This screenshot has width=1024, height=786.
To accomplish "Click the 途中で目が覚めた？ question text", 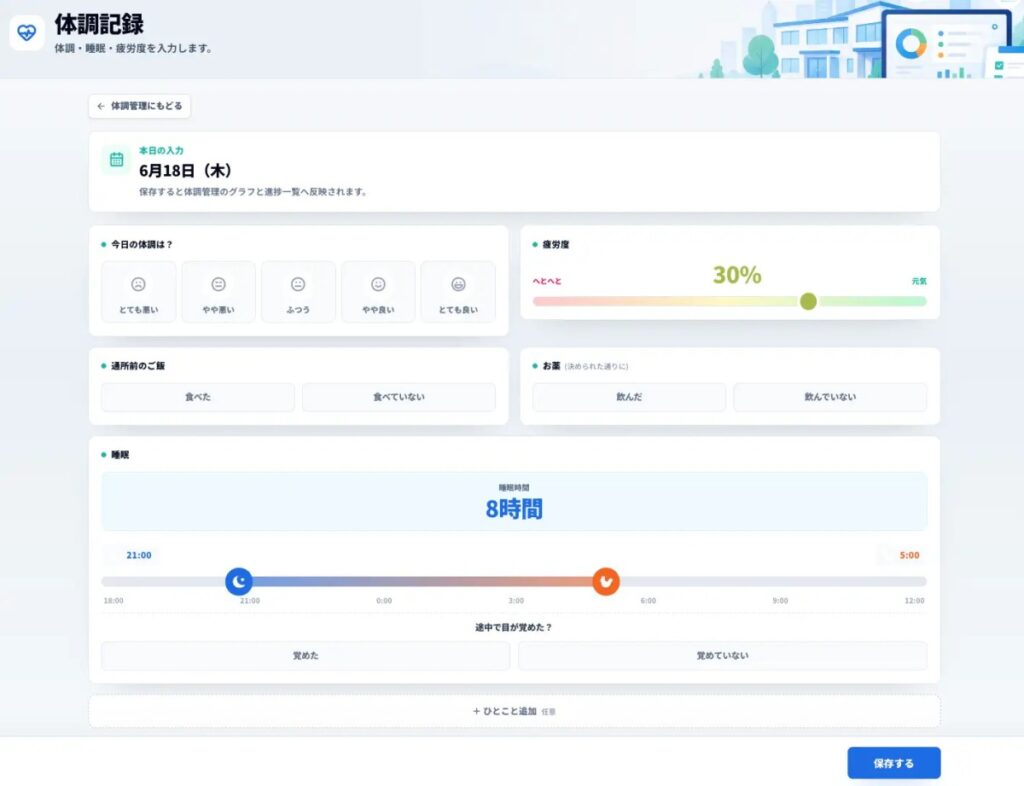I will click(x=514, y=627).
